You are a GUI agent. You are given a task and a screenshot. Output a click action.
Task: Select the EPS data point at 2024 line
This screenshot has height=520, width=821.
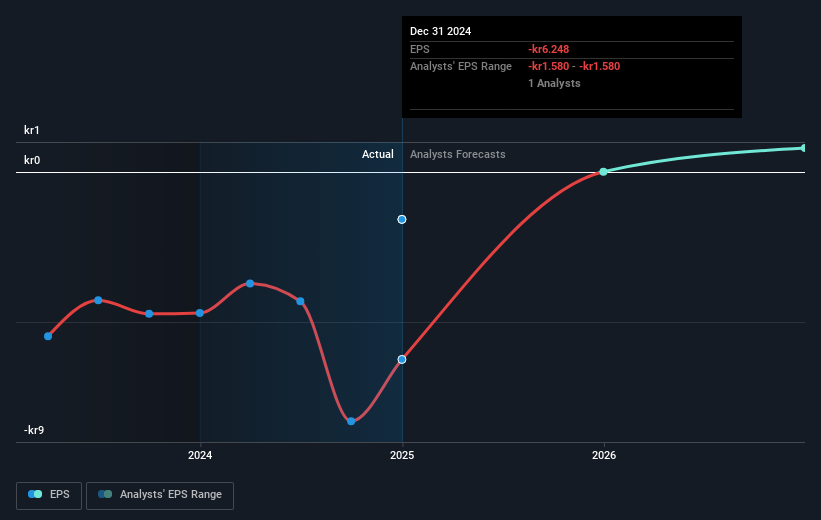(x=200, y=313)
